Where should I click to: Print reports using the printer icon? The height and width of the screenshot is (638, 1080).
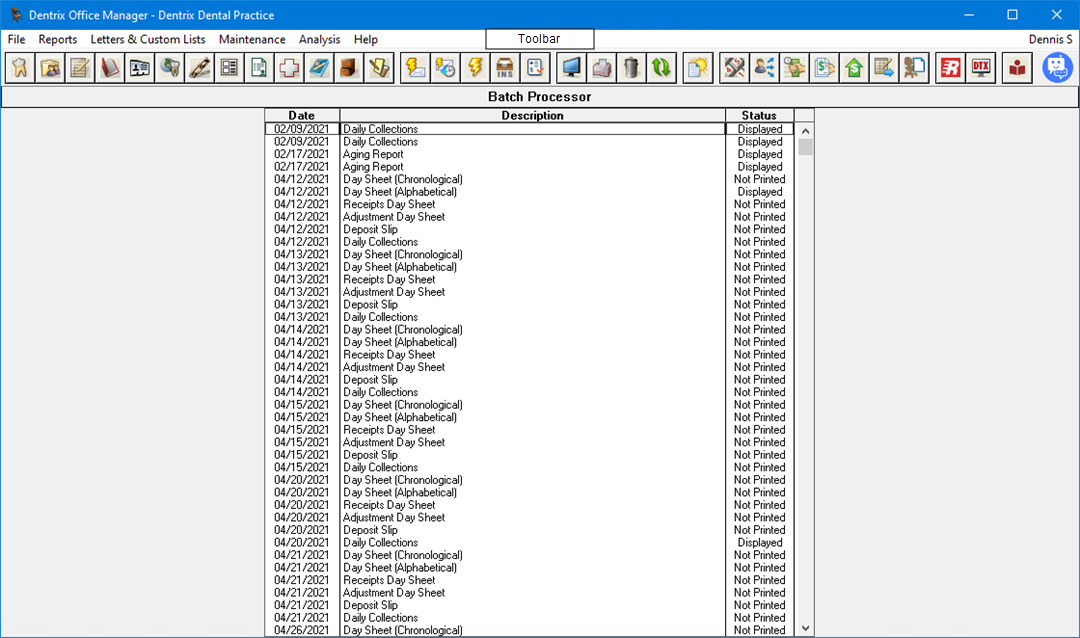[x=601, y=68]
